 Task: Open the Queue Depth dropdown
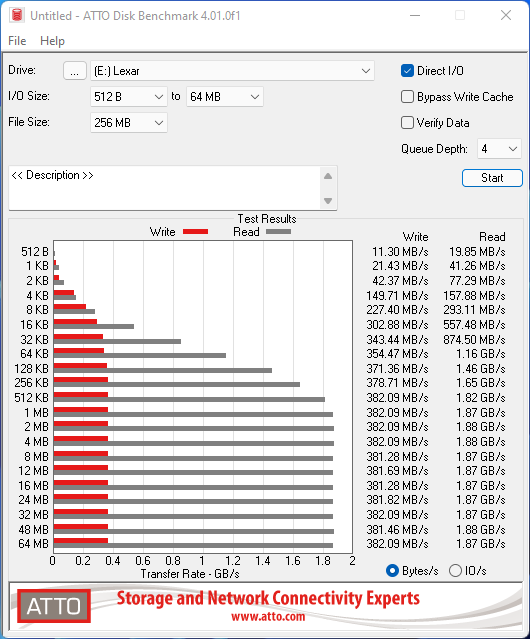pyautogui.click(x=499, y=149)
